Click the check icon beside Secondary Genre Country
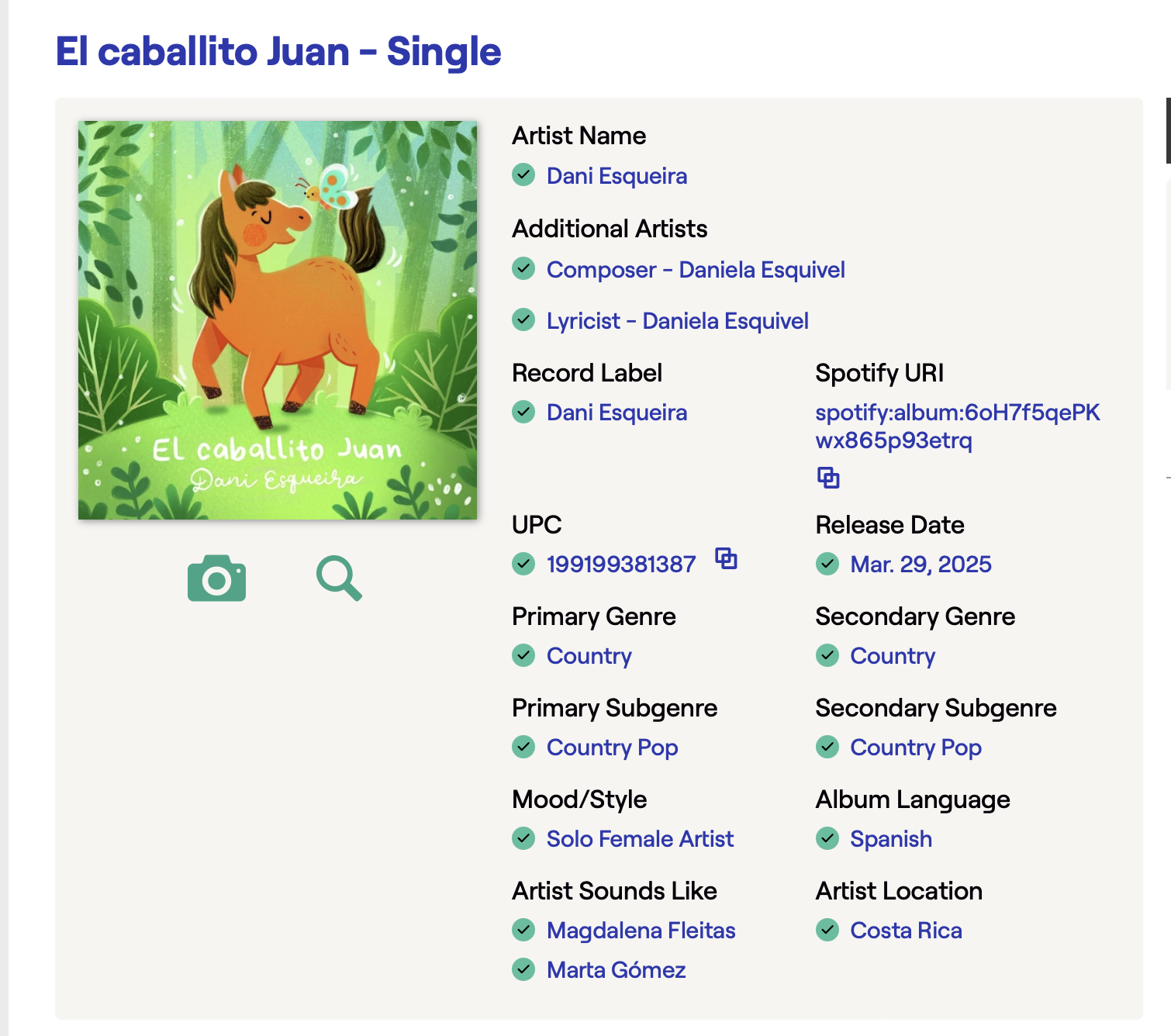Viewport: 1171px width, 1036px height. (827, 655)
